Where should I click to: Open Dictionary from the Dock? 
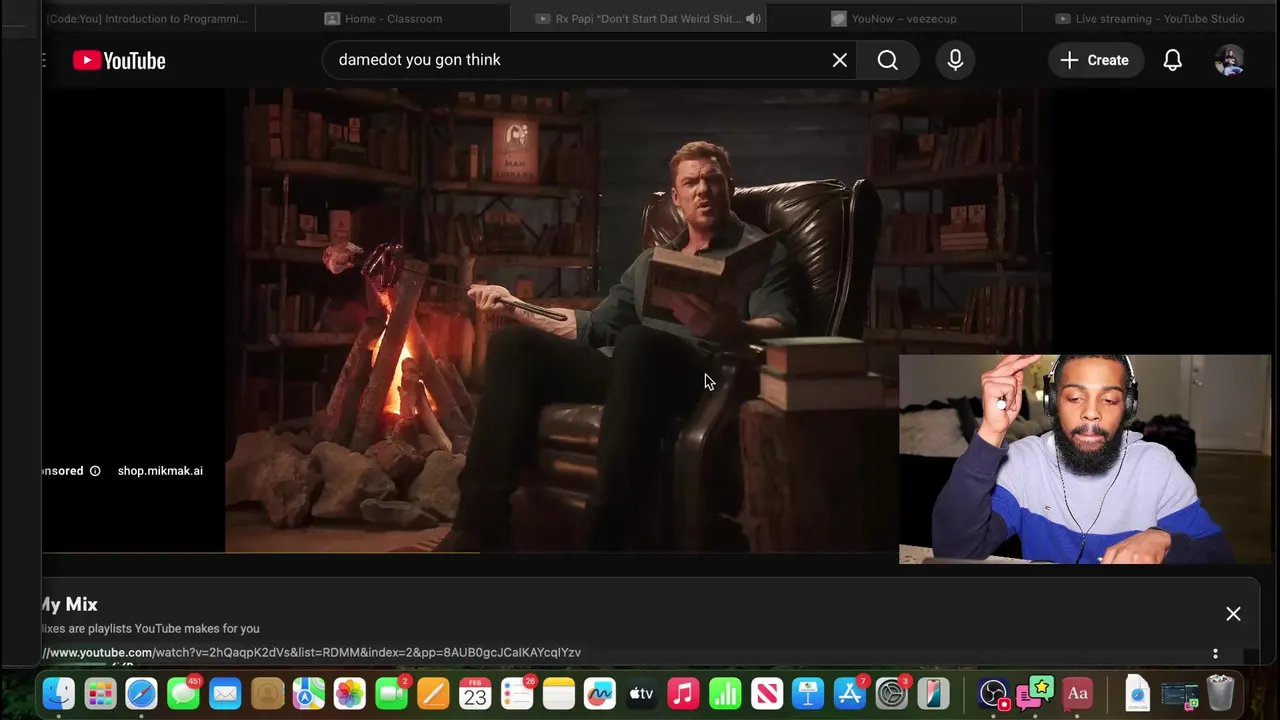[1077, 693]
